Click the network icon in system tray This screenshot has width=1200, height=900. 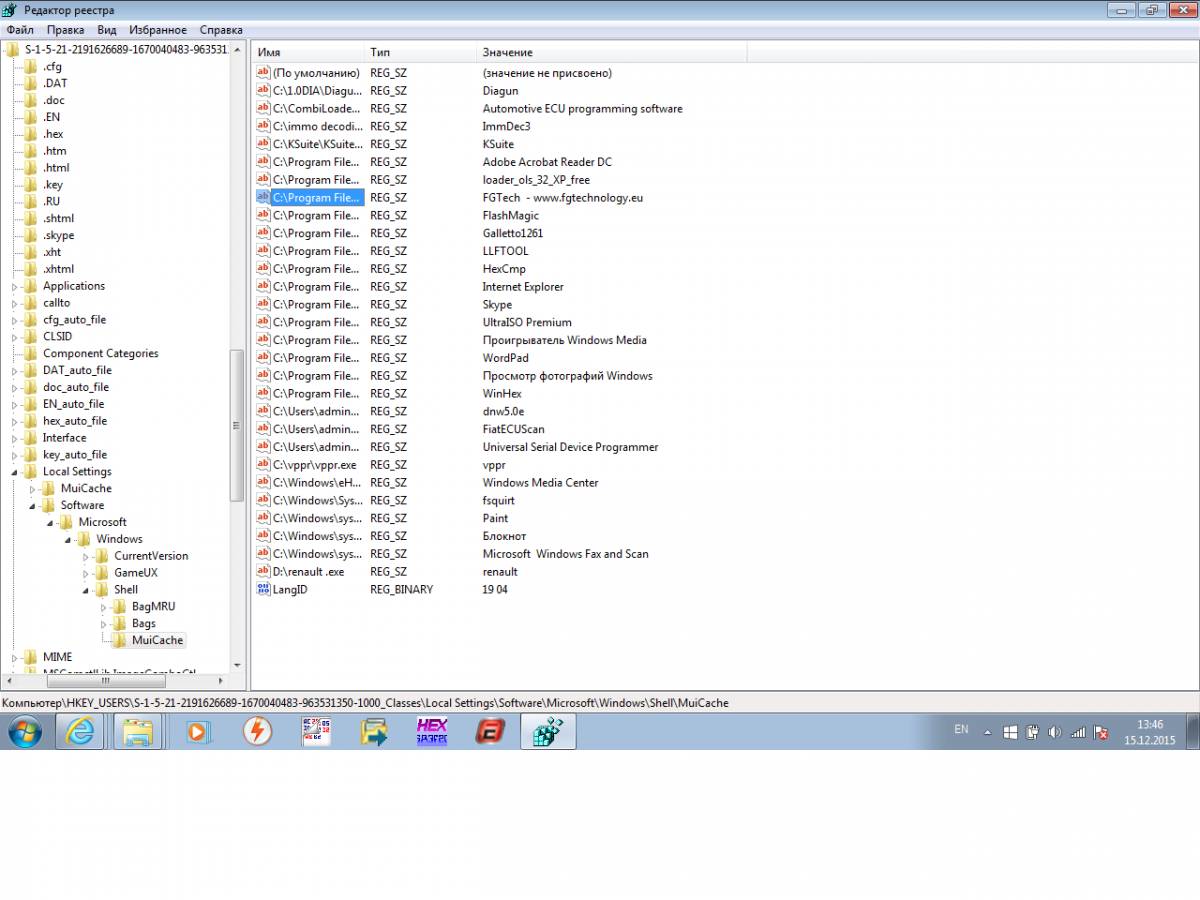coord(1077,732)
